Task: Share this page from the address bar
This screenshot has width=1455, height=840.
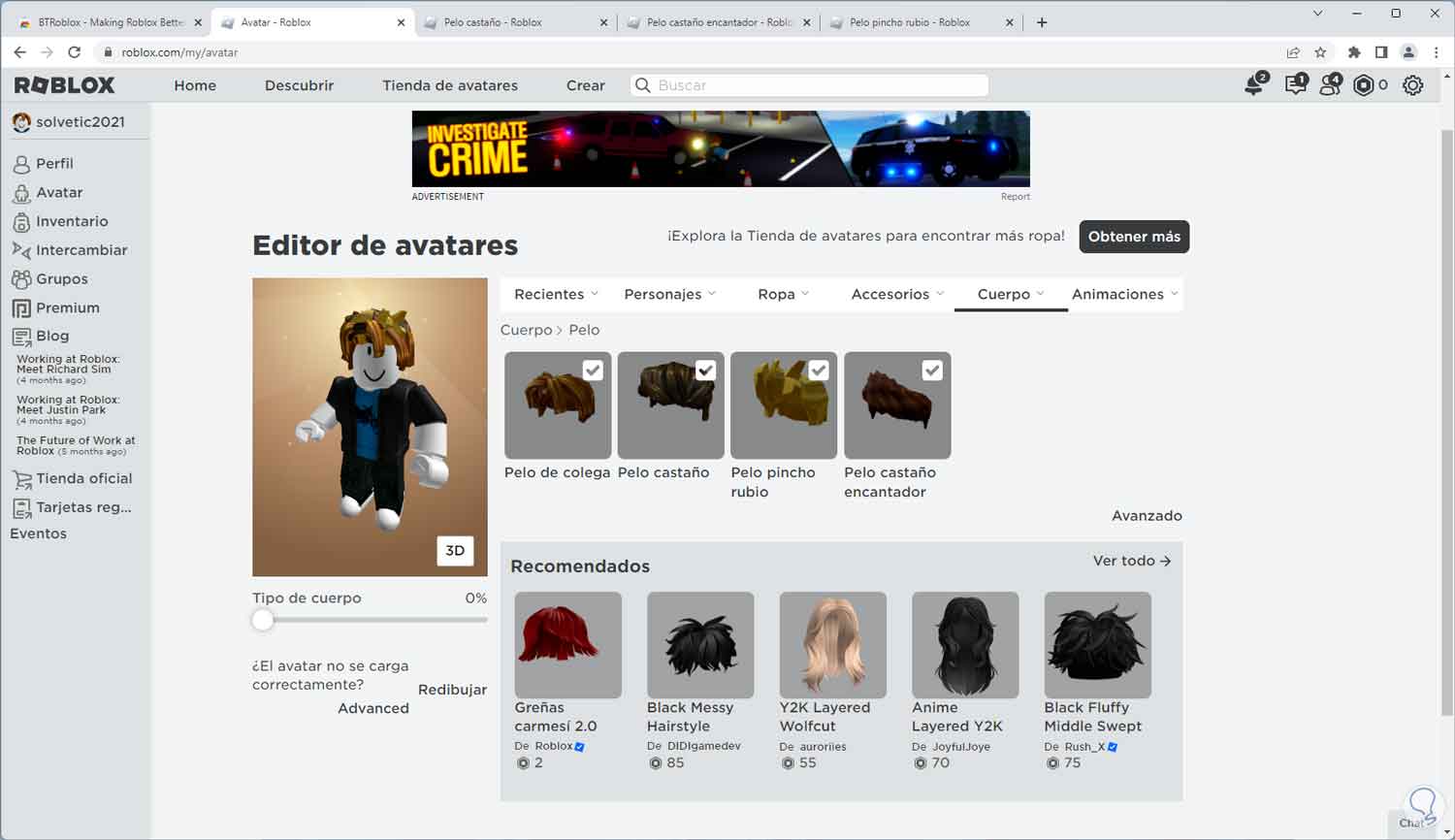Action: pyautogui.click(x=1293, y=52)
